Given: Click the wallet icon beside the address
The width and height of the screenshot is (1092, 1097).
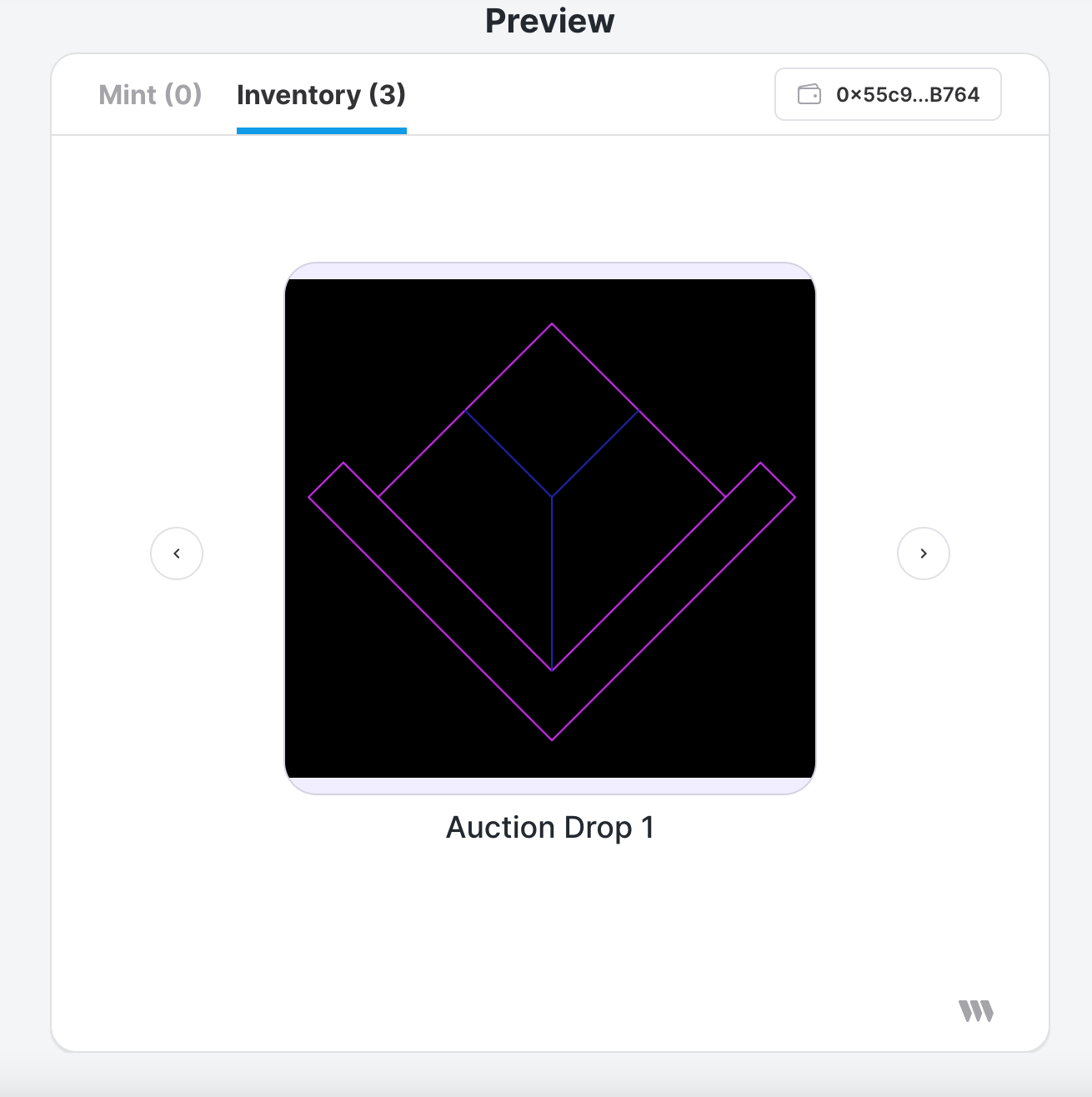Looking at the screenshot, I should 809,94.
